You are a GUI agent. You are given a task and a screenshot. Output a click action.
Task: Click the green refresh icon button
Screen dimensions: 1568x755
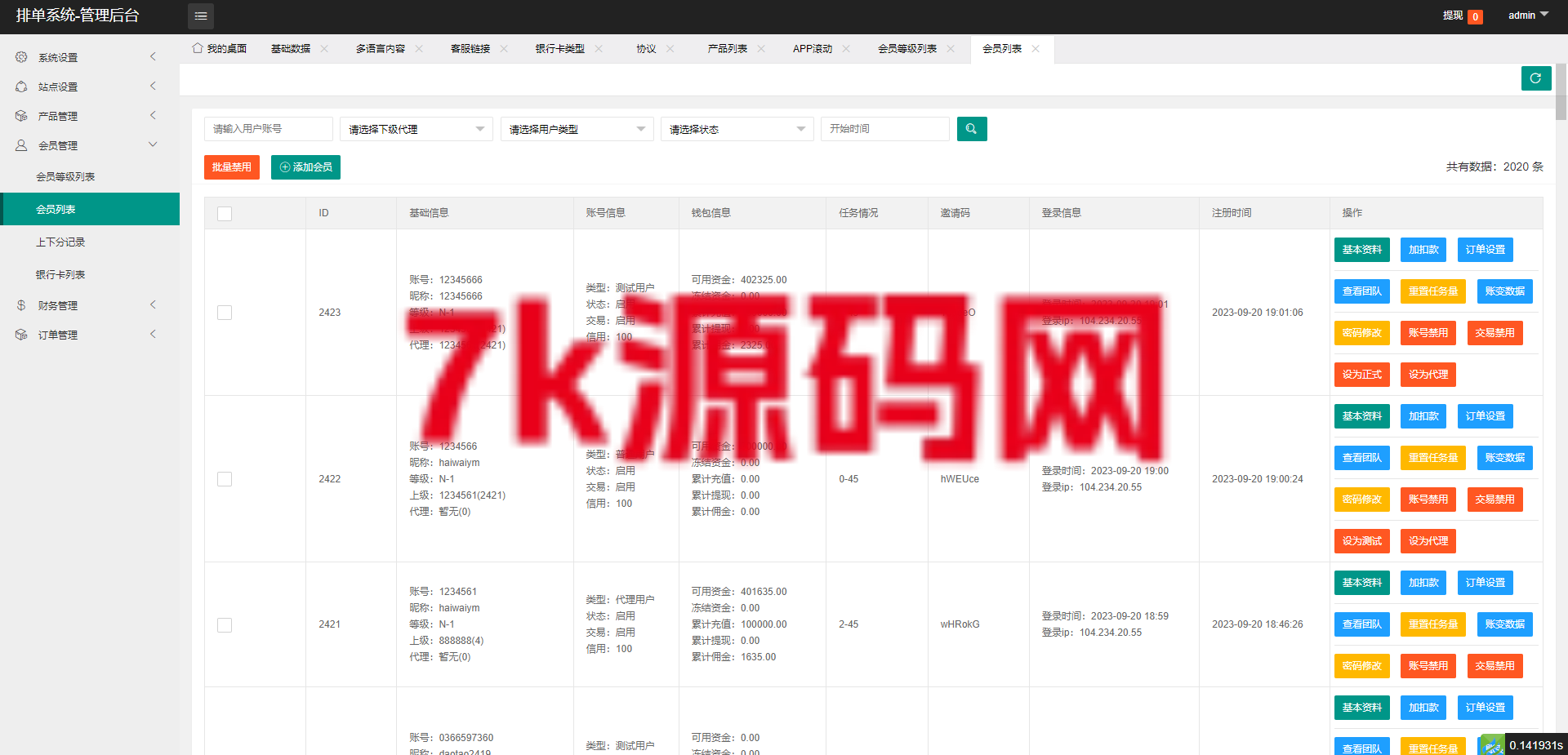1536,78
